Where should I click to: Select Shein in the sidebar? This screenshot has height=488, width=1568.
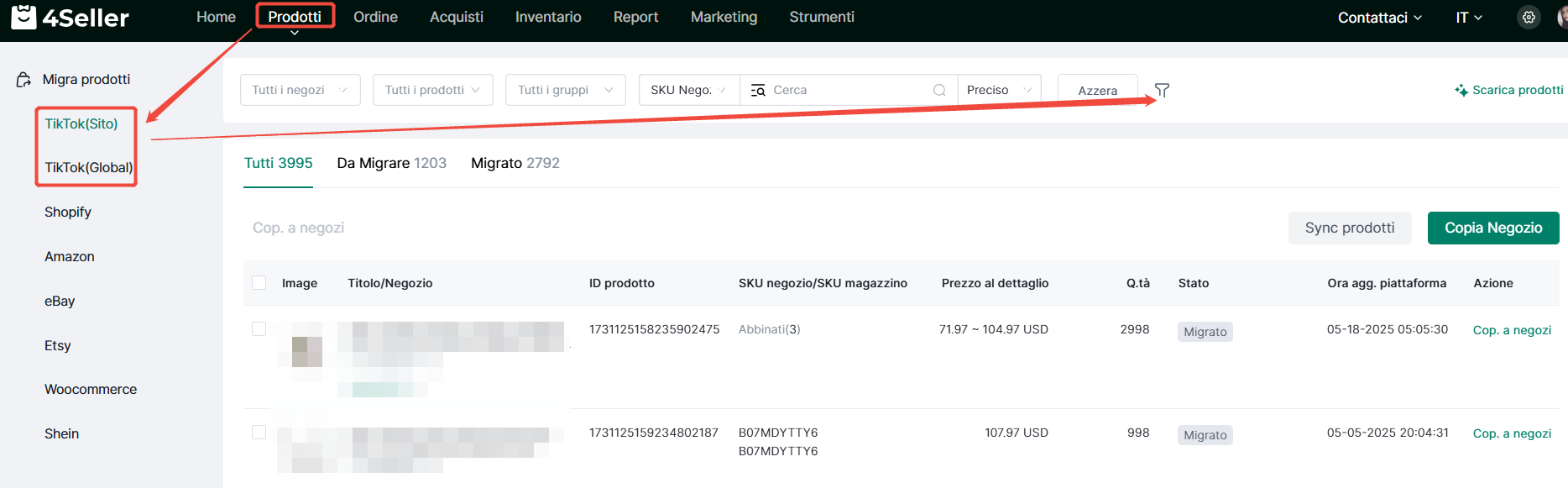[x=62, y=433]
